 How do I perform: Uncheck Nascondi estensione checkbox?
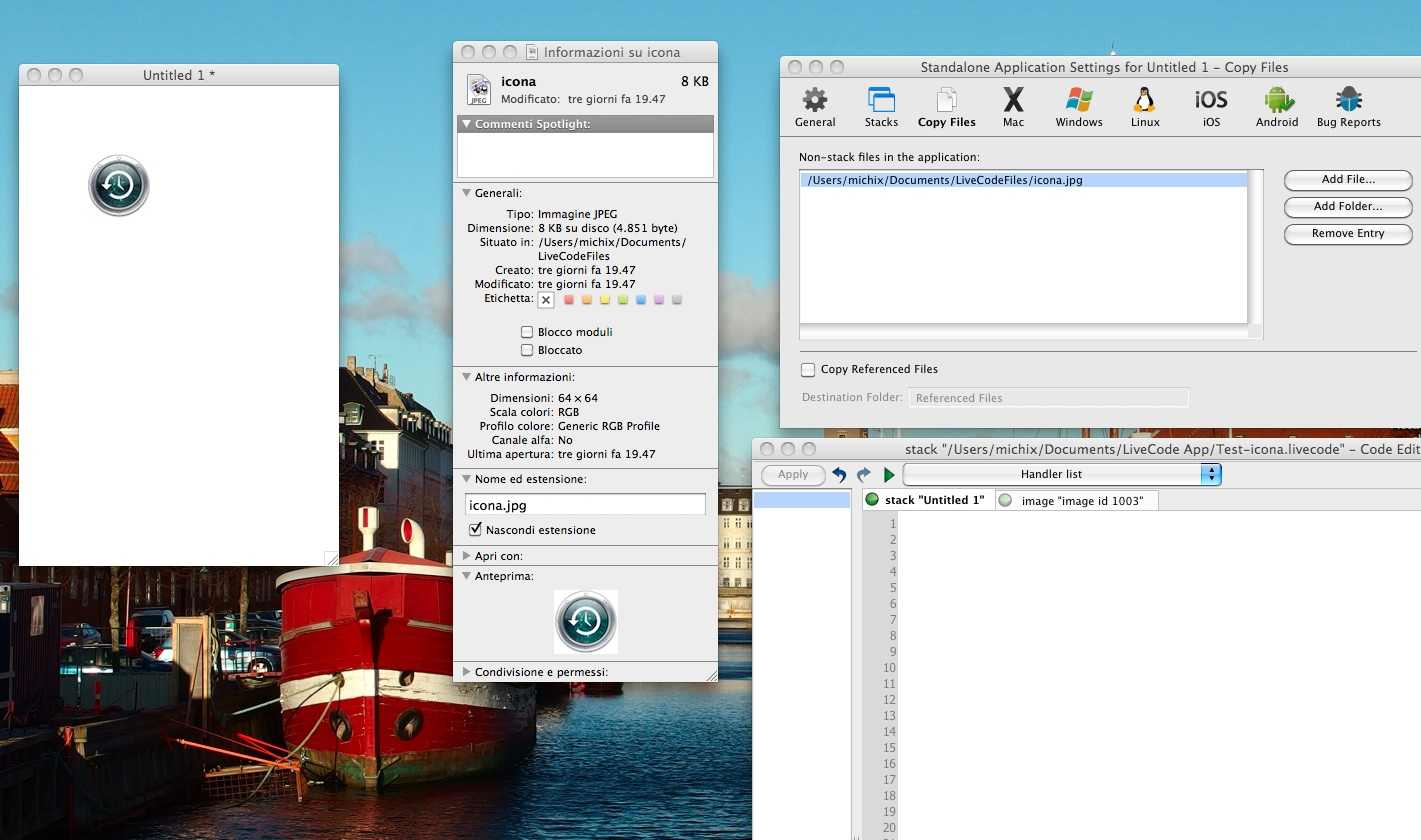476,530
